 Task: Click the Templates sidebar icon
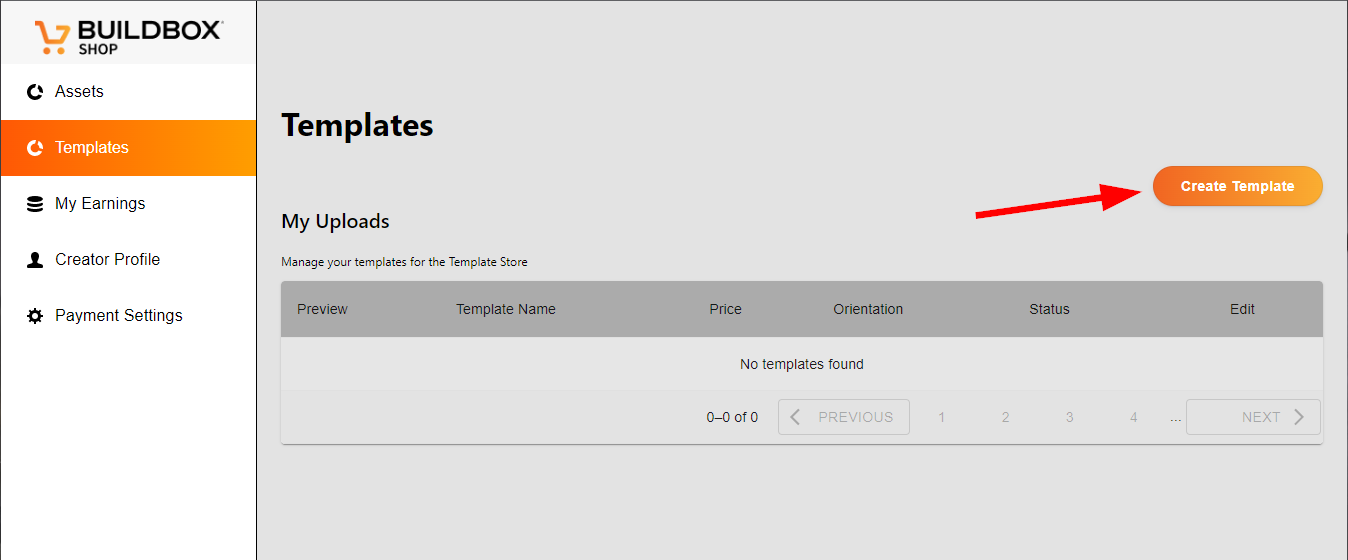click(x=35, y=148)
